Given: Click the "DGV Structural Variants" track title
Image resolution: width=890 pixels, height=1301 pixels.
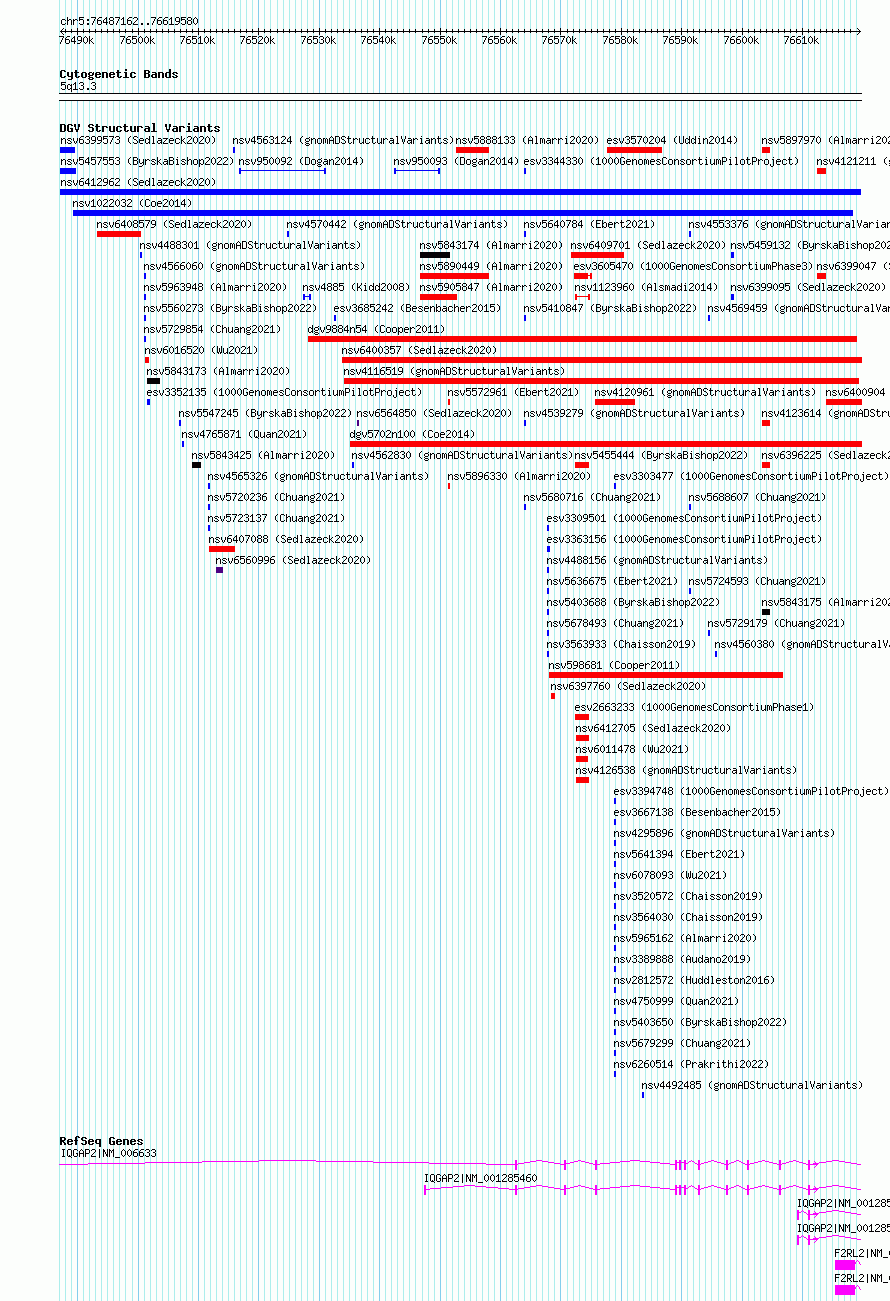Looking at the screenshot, I should point(139,128).
